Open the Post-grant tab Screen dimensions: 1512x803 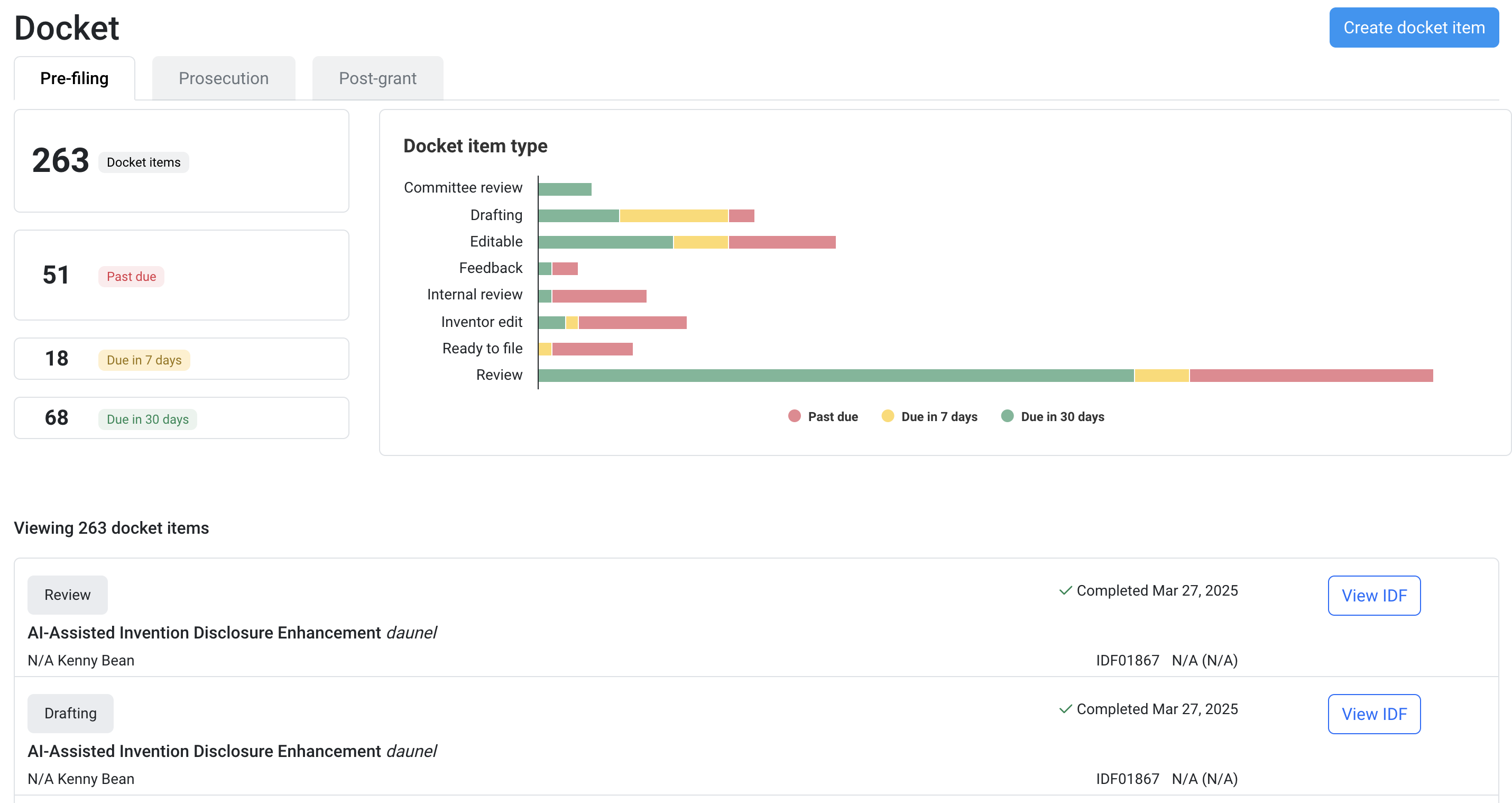pos(377,78)
